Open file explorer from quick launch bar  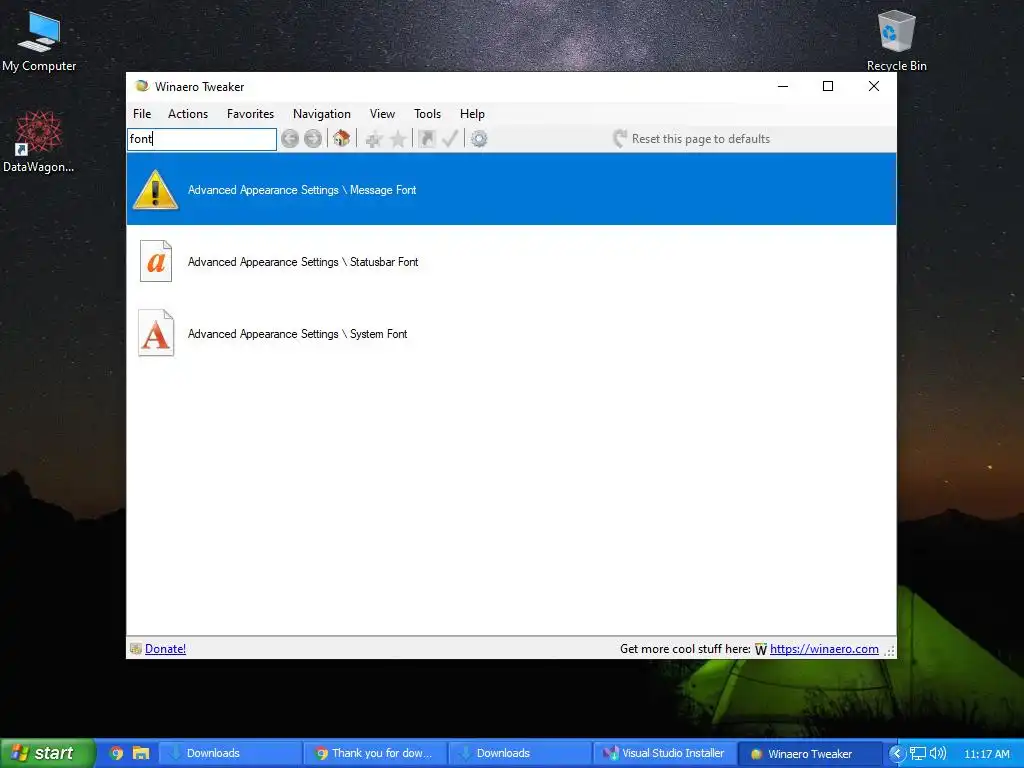(x=141, y=753)
